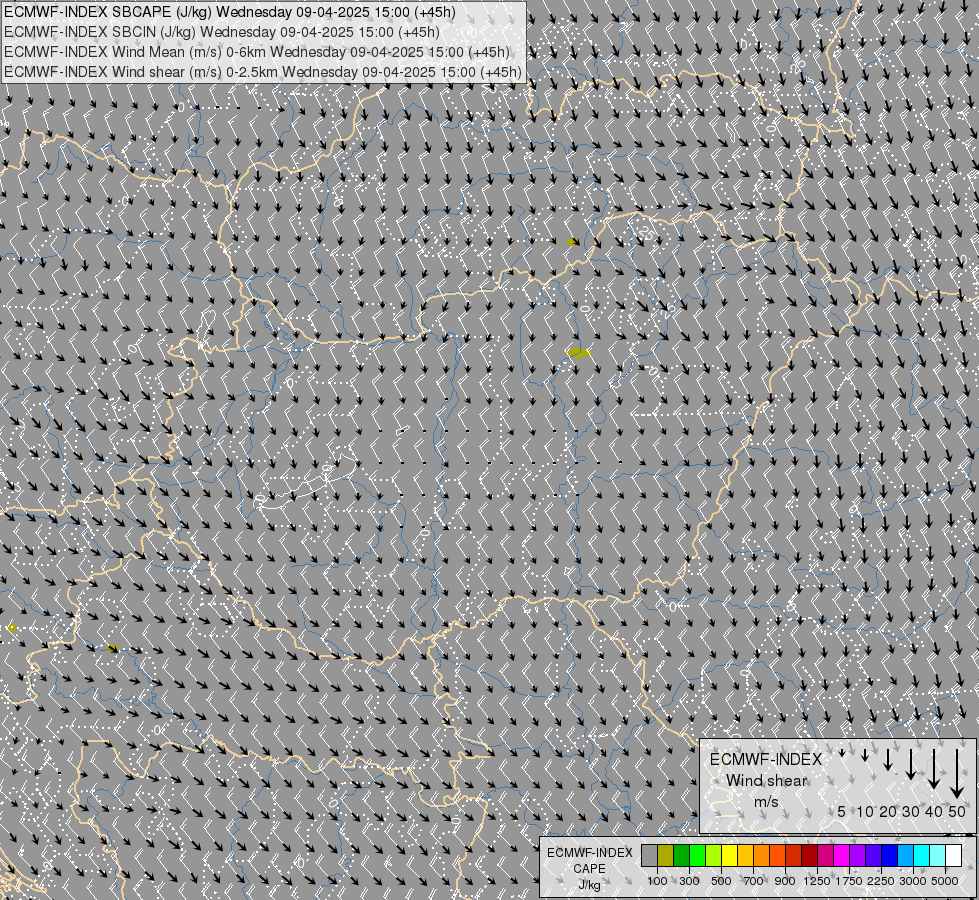The image size is (979, 900).
Task: Pick the olive swatch in the CAPE legend
Action: click(666, 855)
